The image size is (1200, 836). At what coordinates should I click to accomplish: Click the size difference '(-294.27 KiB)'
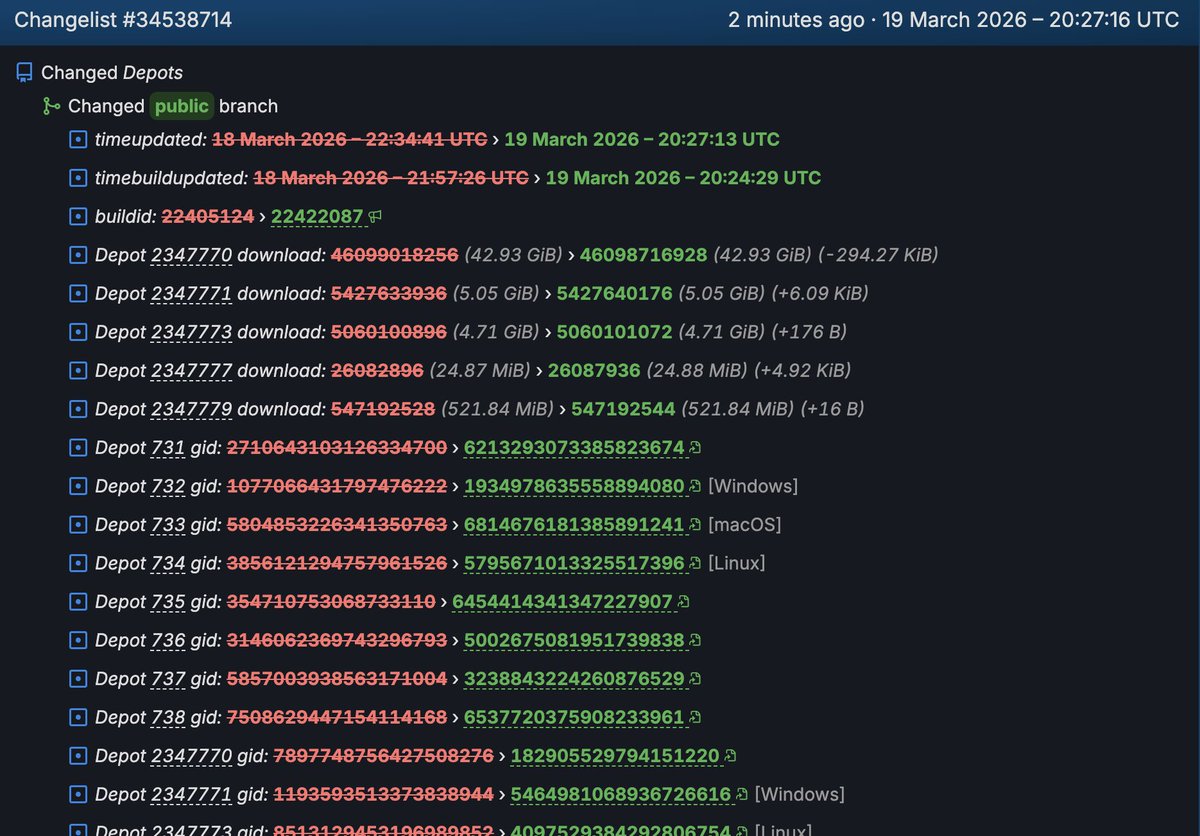coord(878,255)
